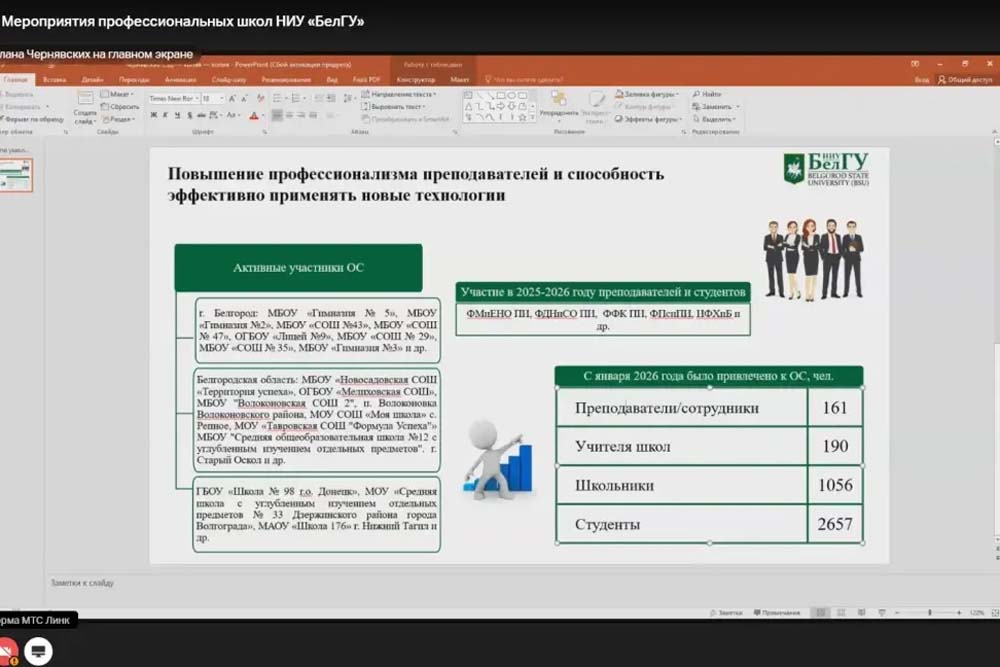The width and height of the screenshot is (1000, 667).
Task: Click the zoom slider in the status bar
Action: coord(930,612)
